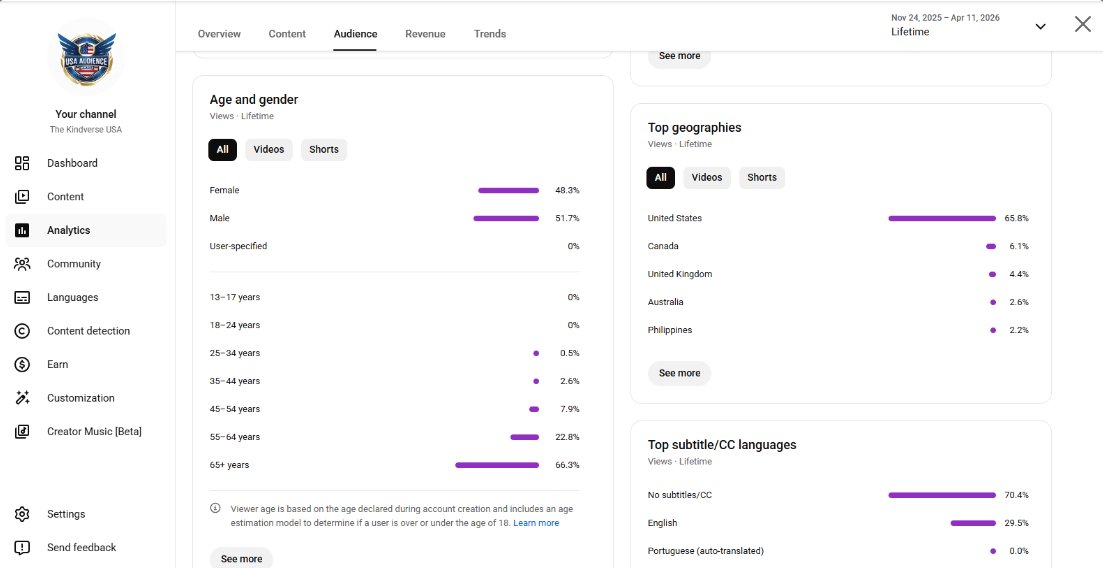Click the Customization magic wand icon
Screen dimensions: 1103x568
22,398
